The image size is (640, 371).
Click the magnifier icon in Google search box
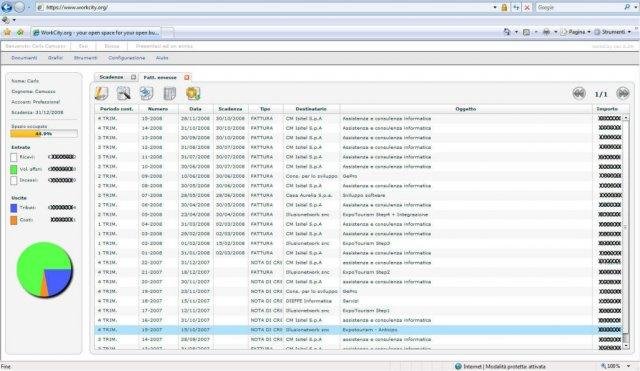(x=627, y=7)
